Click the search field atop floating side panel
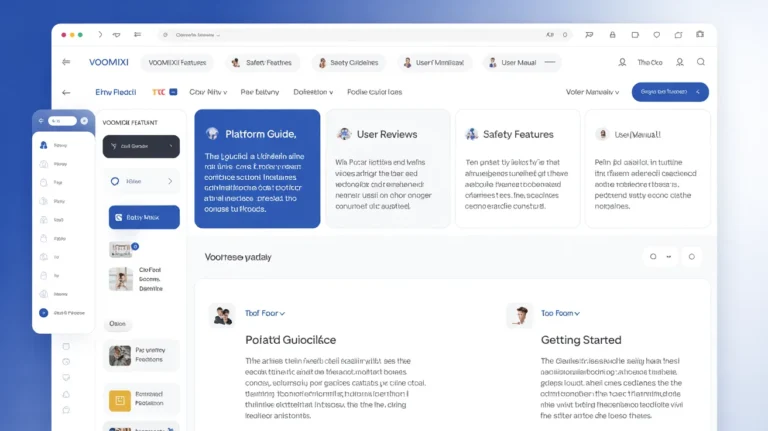768x431 pixels. [63, 121]
